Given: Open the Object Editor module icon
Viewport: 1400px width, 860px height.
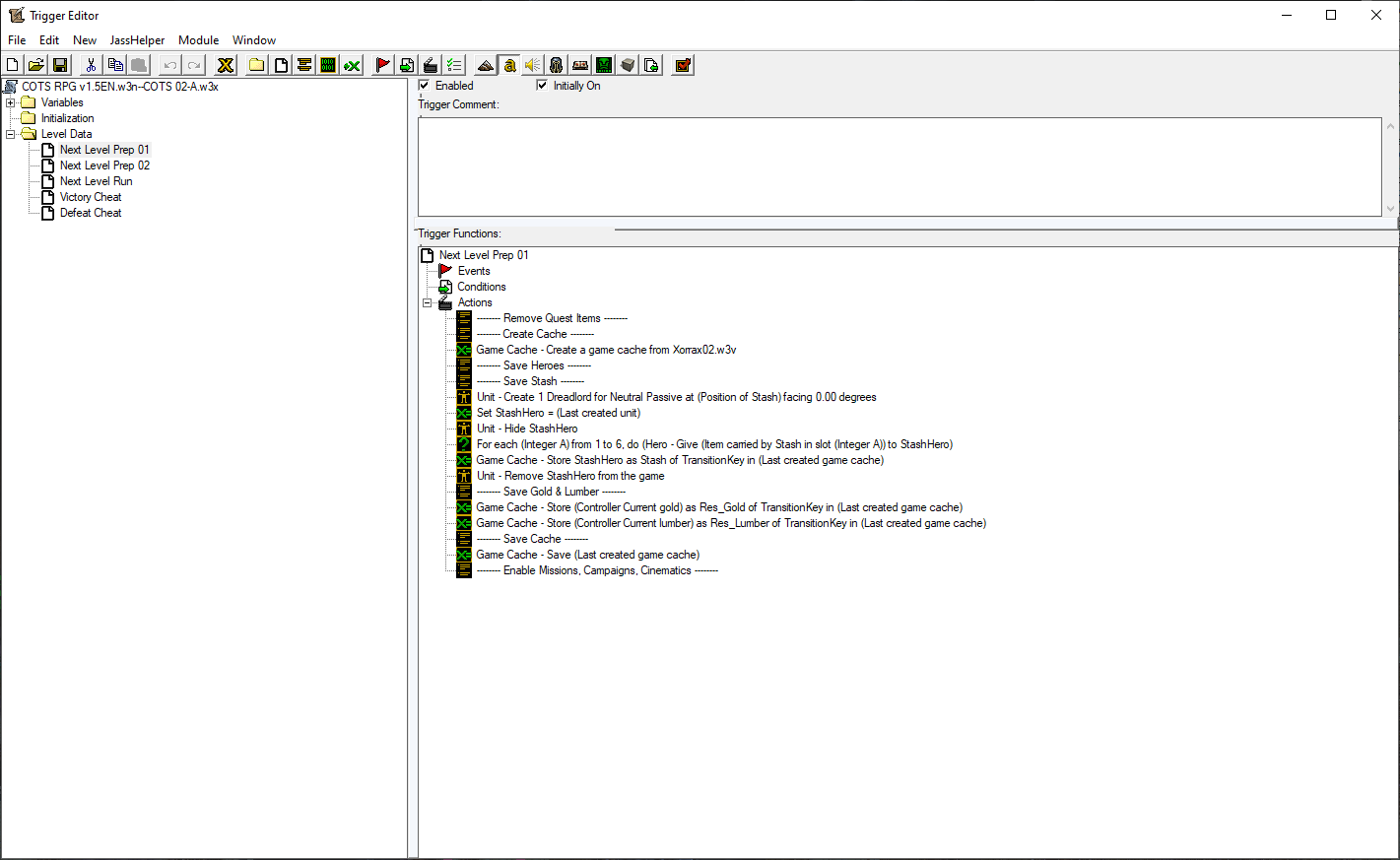Looking at the screenshot, I should 557,65.
